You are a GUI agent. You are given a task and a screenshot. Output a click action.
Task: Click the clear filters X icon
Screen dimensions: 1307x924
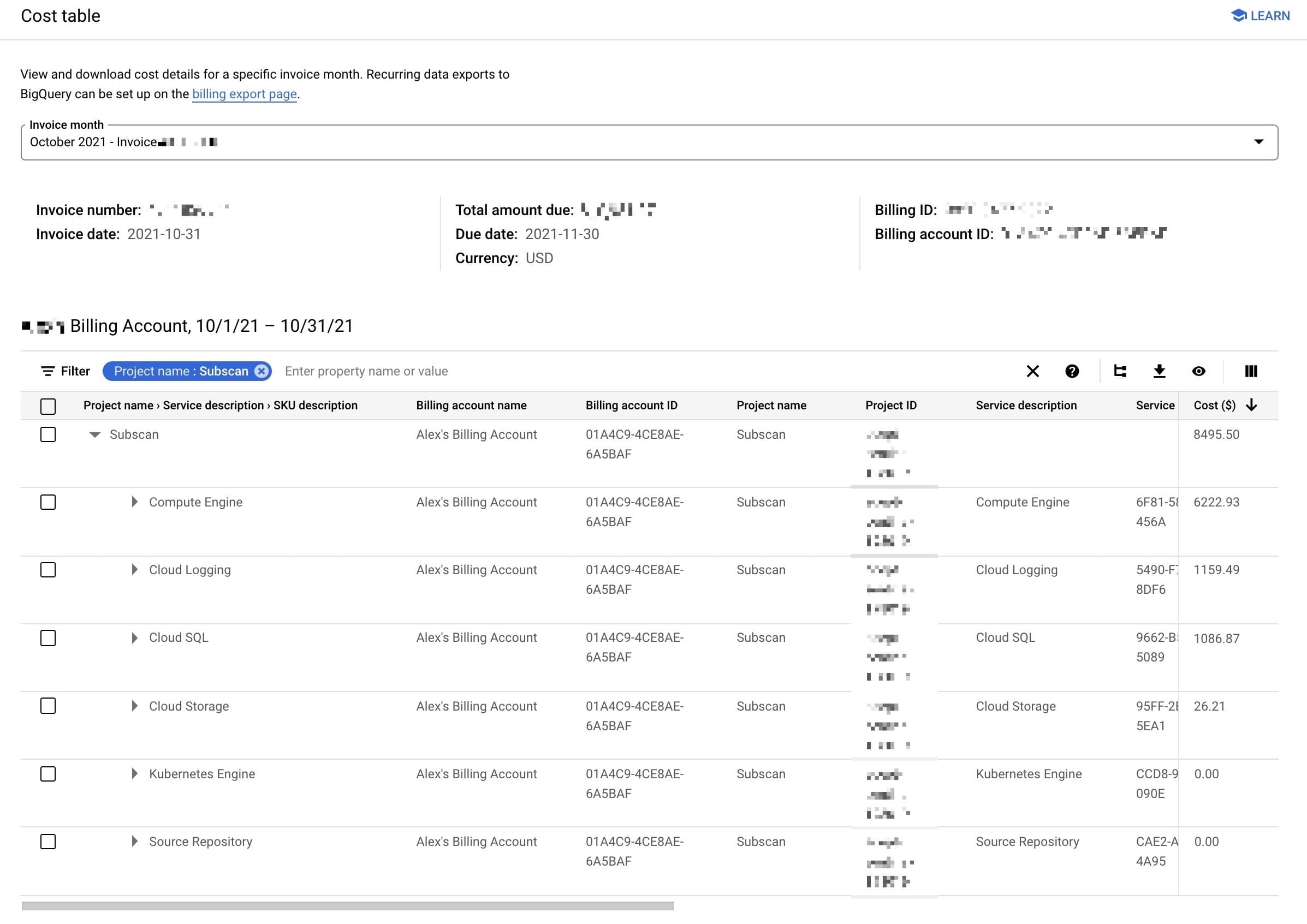[1032, 372]
